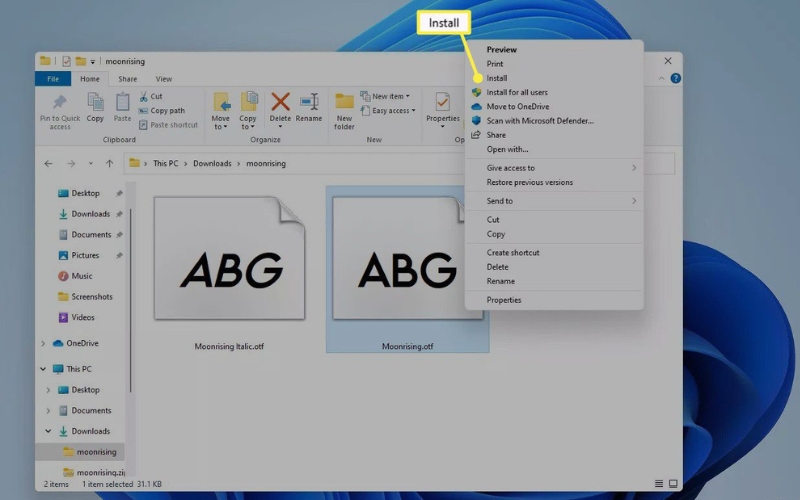Go up one folder level

[x=109, y=163]
